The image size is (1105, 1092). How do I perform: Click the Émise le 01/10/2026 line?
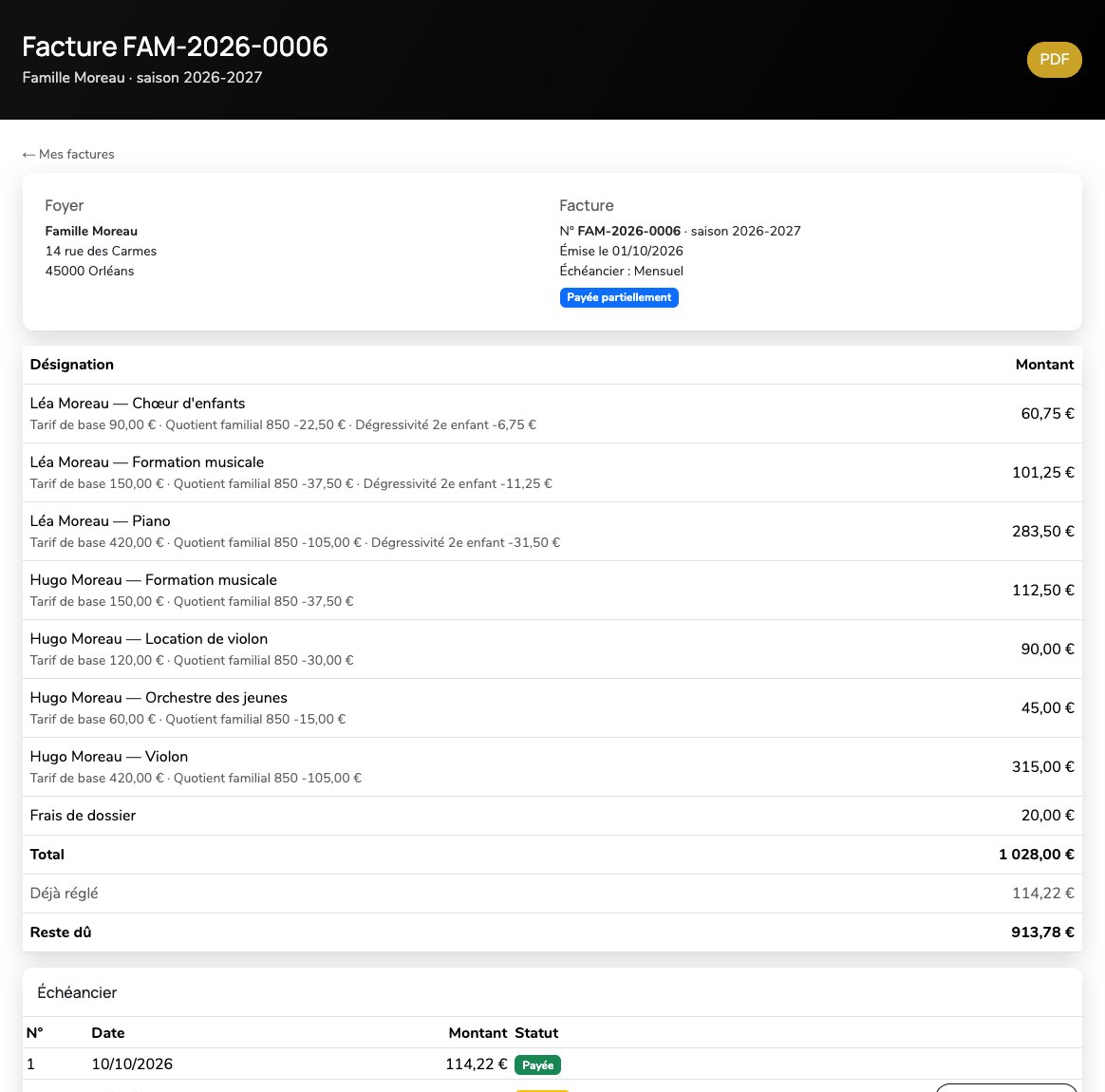click(x=622, y=251)
